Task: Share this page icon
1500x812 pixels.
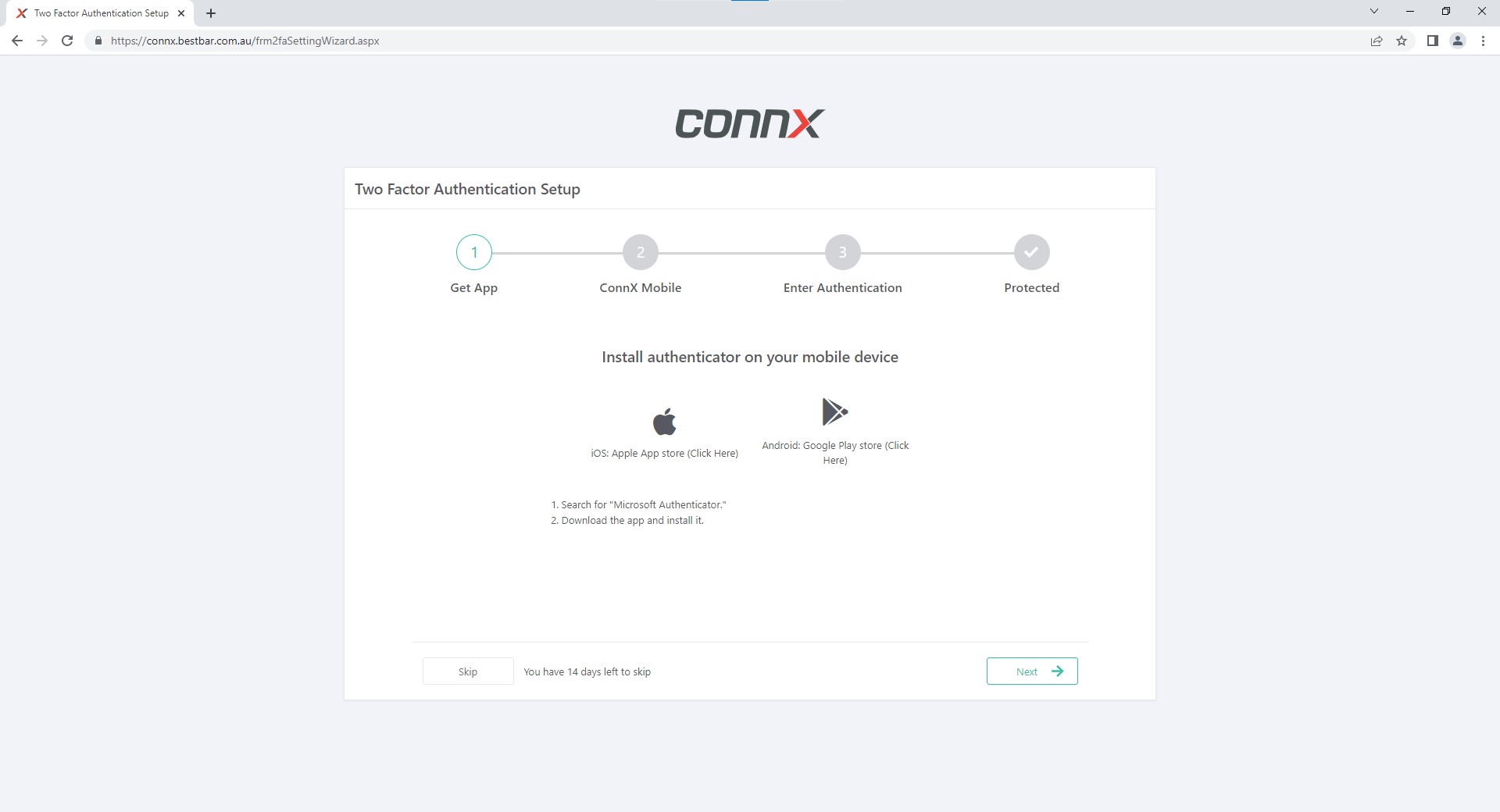Action: tap(1377, 41)
